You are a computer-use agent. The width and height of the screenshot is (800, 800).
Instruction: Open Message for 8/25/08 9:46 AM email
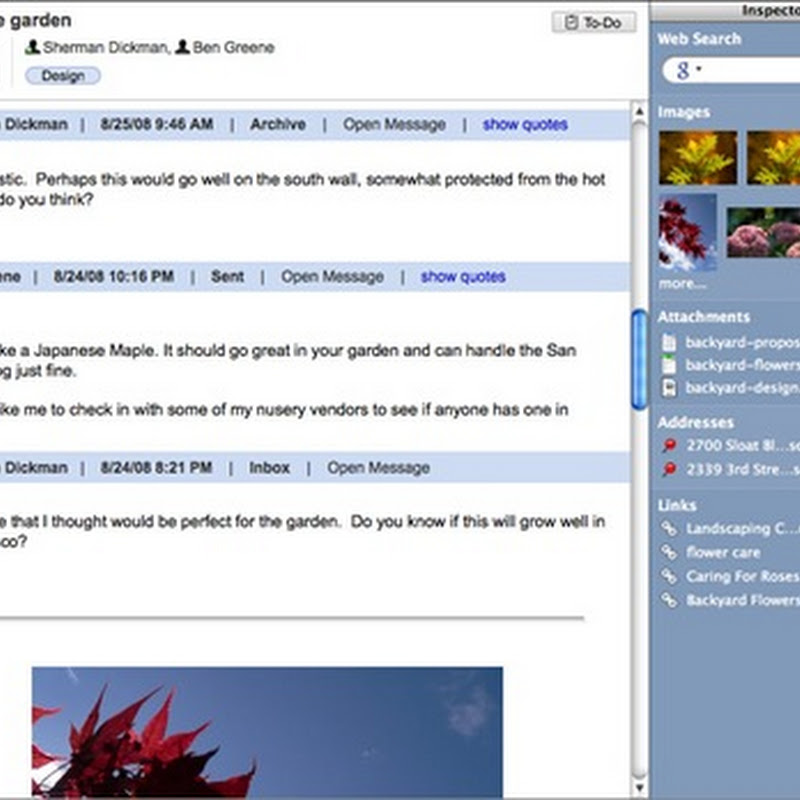tap(394, 124)
